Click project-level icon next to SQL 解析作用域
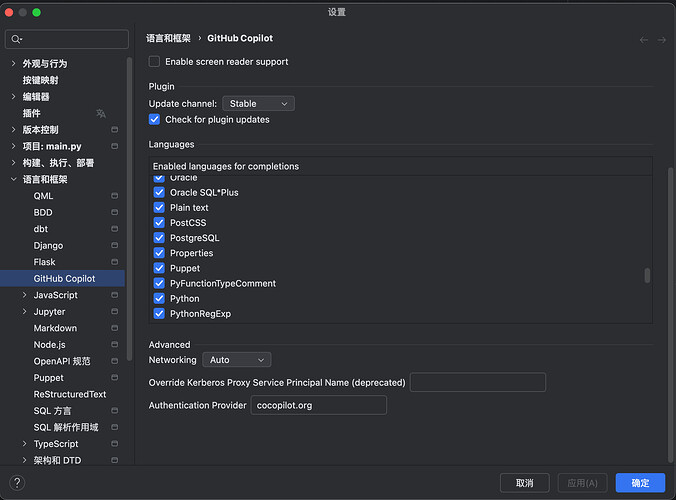Viewport: 676px width, 500px height. (x=115, y=427)
